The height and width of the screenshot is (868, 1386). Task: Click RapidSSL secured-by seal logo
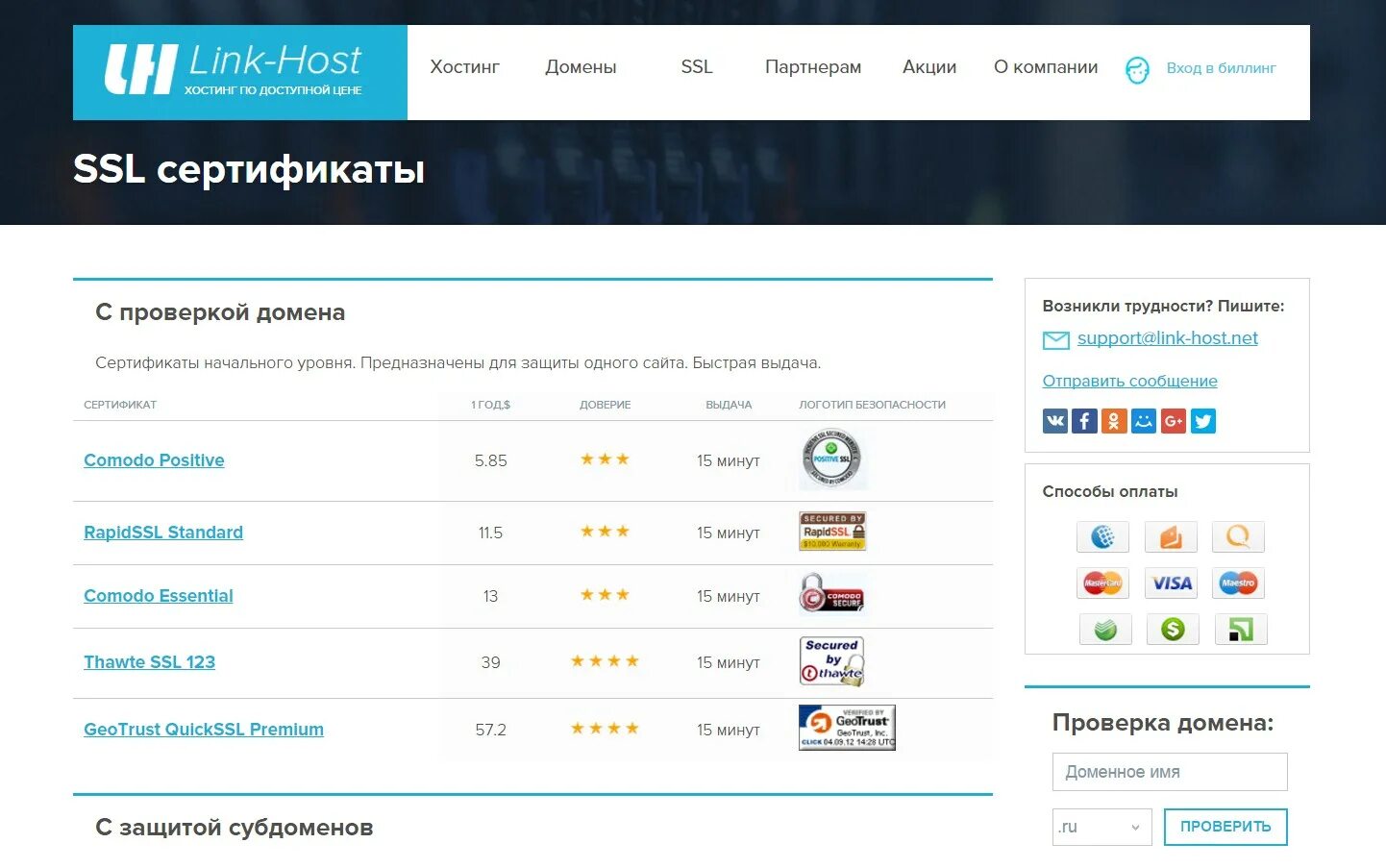pos(833,531)
